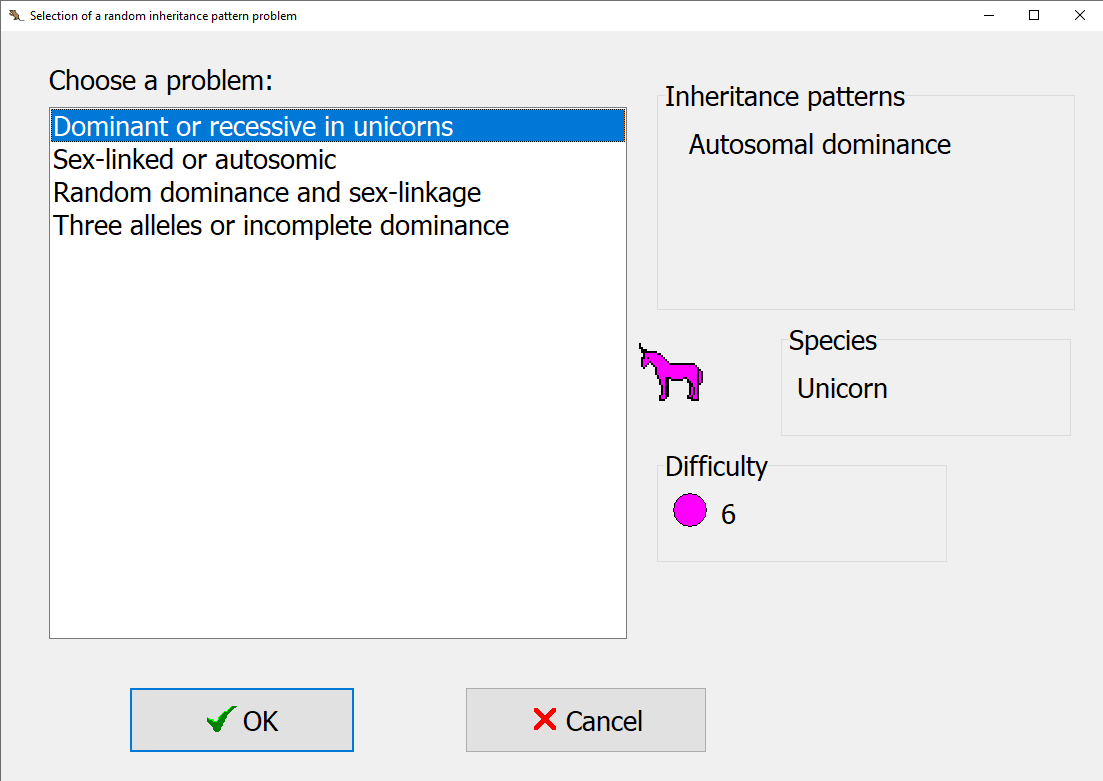Click the green checkmark on OK
Viewport: 1103px width, 781px height.
pos(221,720)
